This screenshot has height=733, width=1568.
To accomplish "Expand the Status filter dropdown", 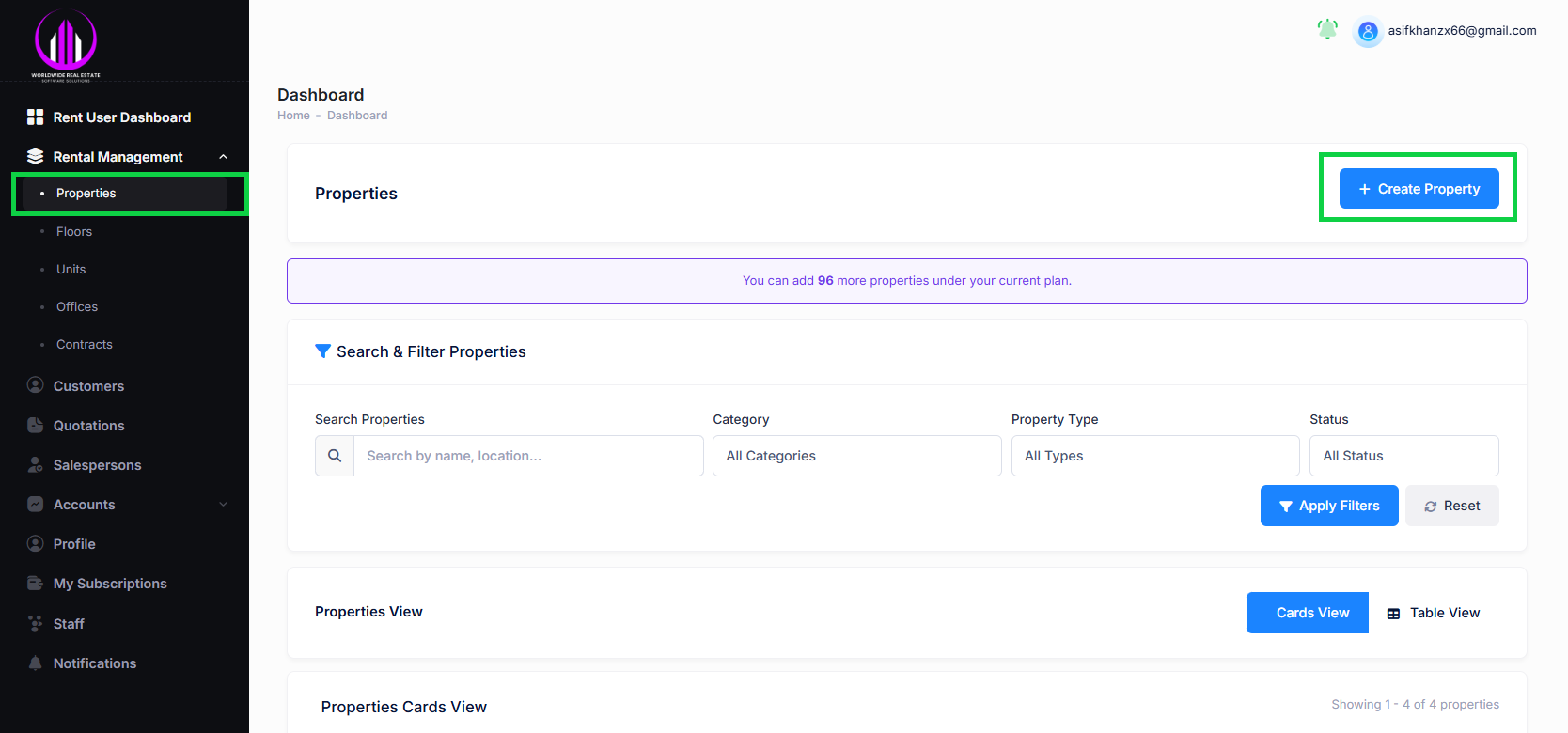I will coord(1403,456).
